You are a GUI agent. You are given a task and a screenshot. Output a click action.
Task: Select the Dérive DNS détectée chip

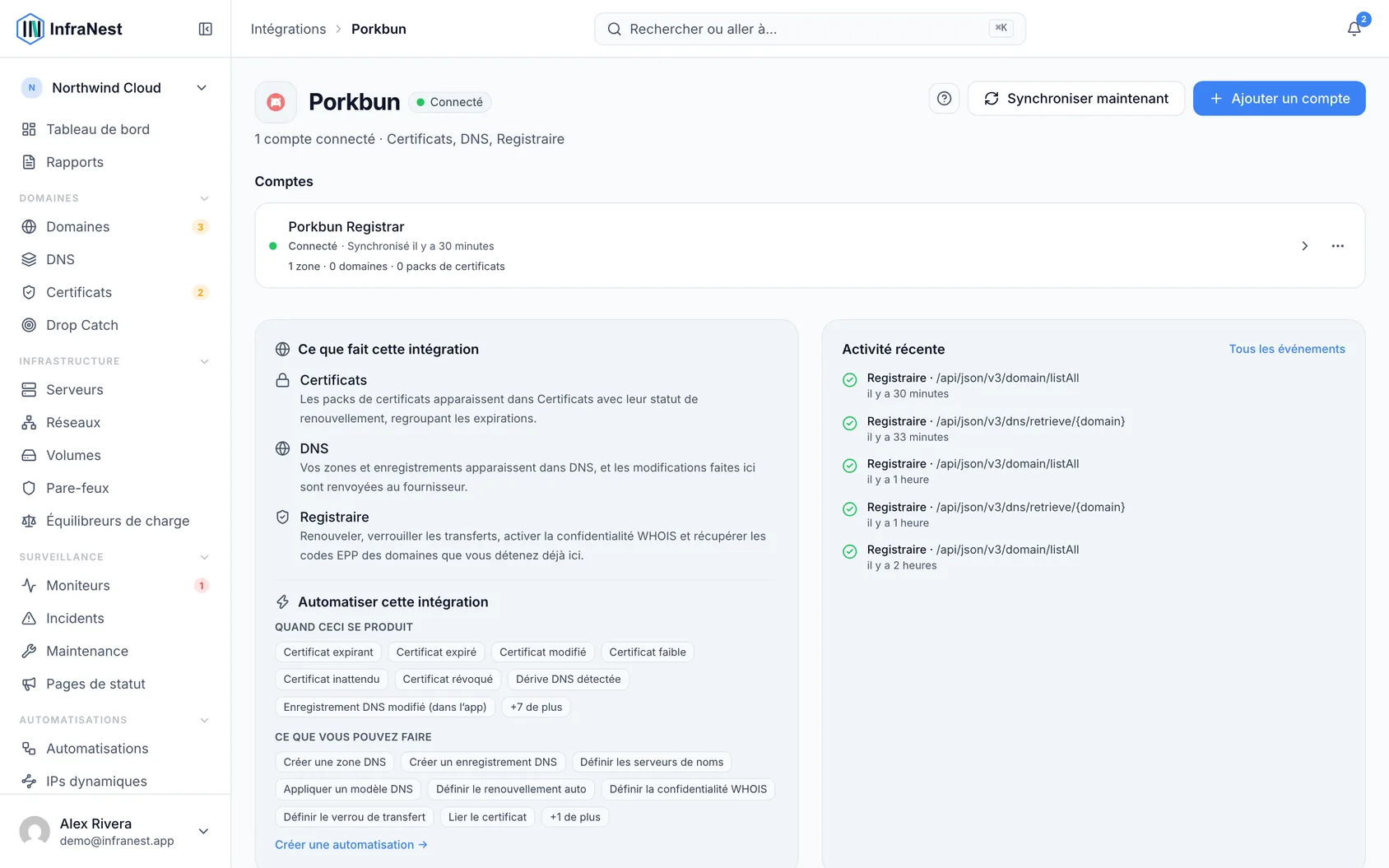coord(569,680)
